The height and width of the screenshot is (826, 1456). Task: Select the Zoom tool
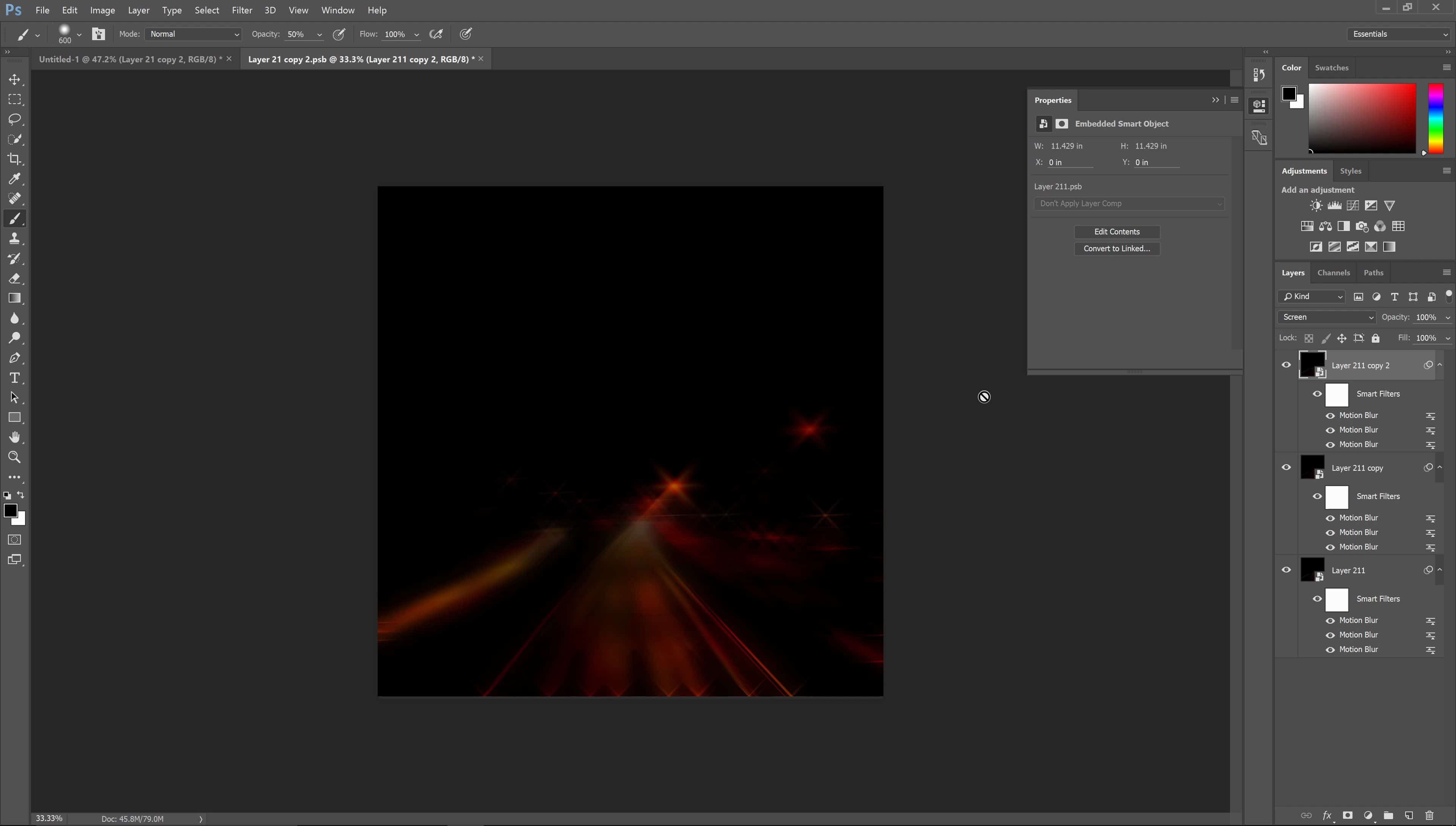click(15, 457)
